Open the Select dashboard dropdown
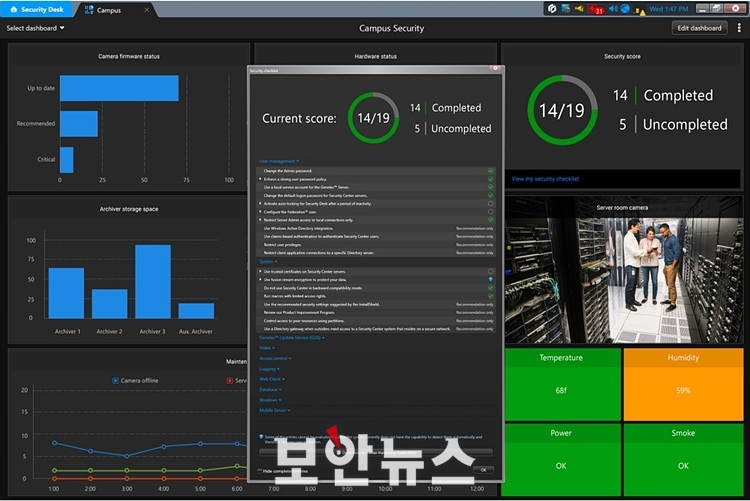Screen dimensions: 750x501 point(35,28)
